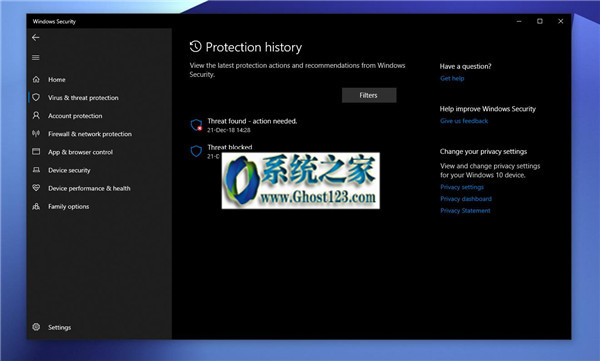
Task: Open Settings in the sidebar
Action: click(x=59, y=327)
